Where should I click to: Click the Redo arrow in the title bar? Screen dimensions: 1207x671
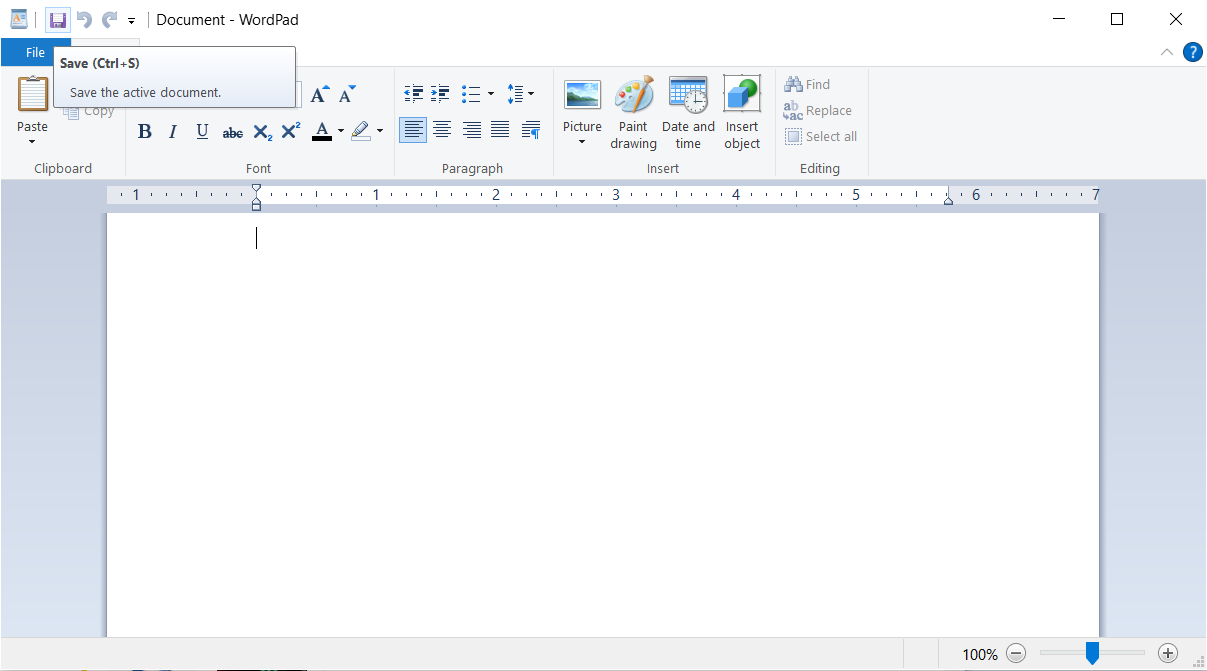click(109, 19)
